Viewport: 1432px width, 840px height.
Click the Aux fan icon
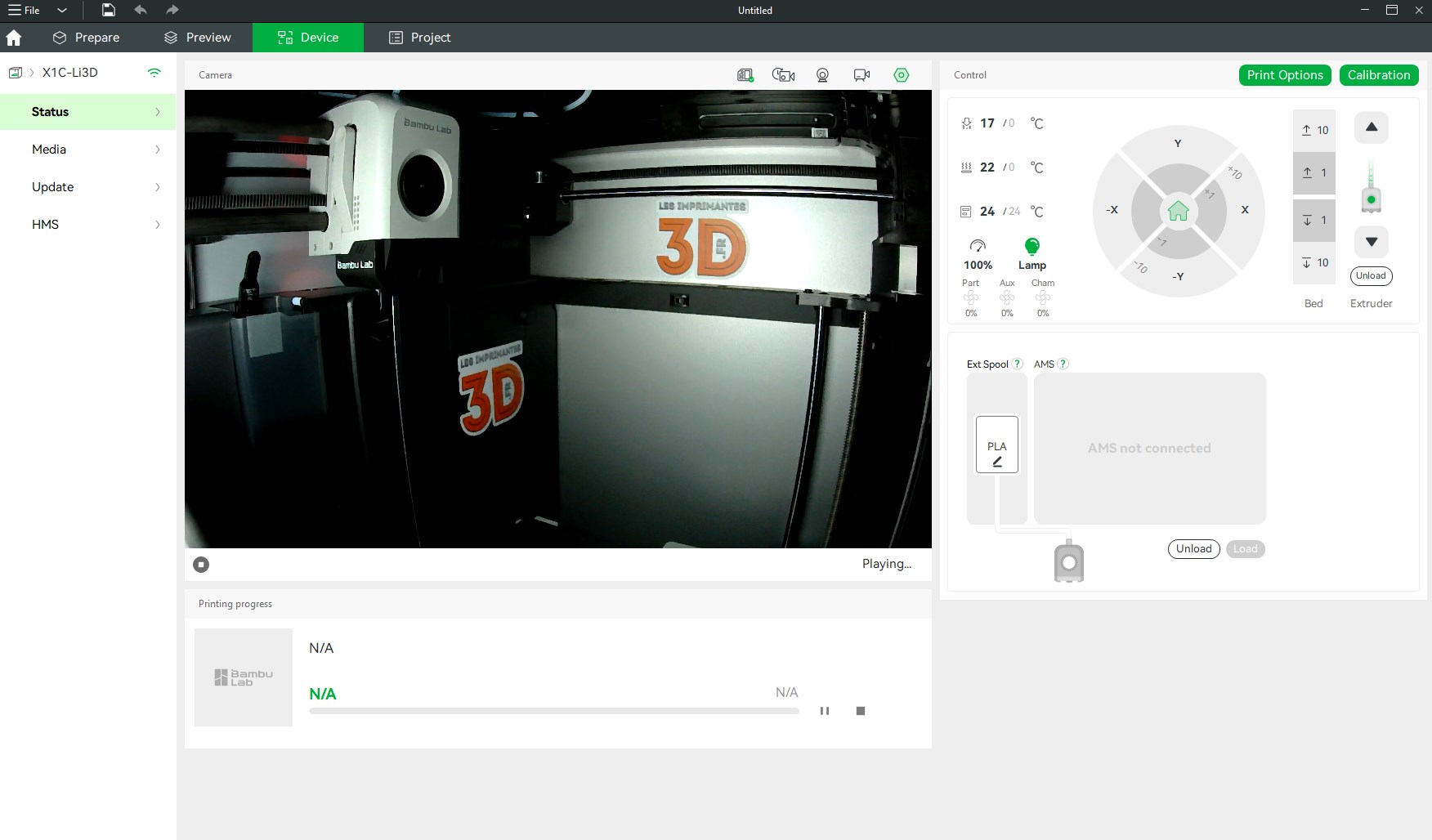coord(1007,298)
